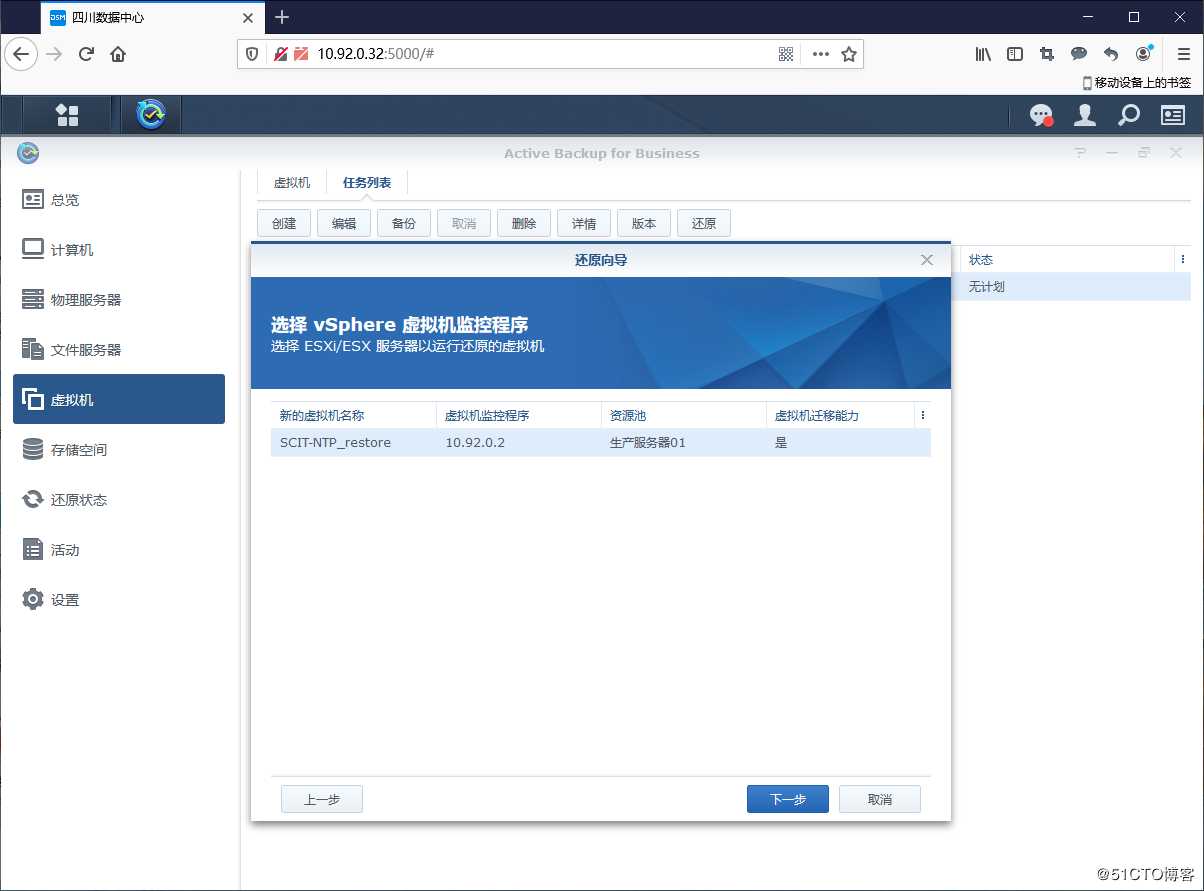The width and height of the screenshot is (1204, 891).
Task: Select 还原状态 in the sidebar
Action: [x=119, y=499]
